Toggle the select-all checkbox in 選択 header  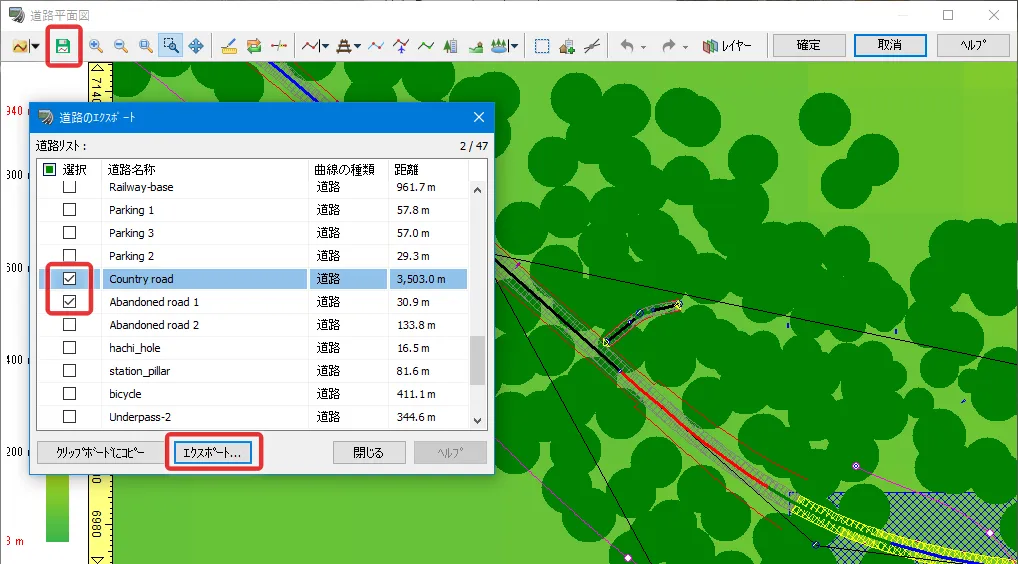49,169
